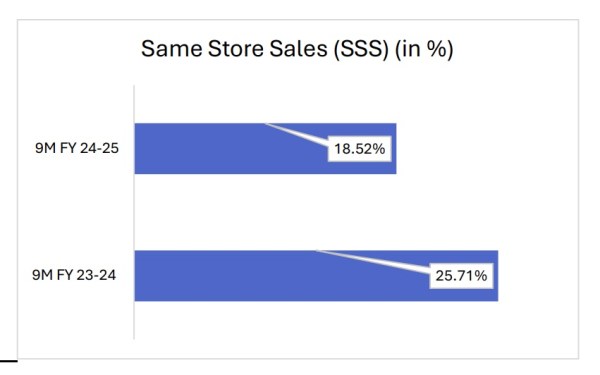
Task: Click the chart's outer border frame
Action: coord(578,189)
